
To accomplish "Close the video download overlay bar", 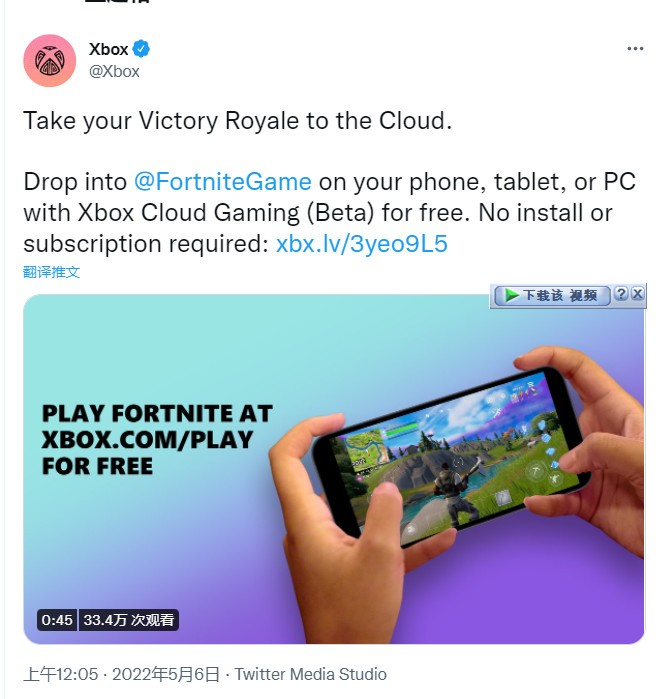I will click(x=638, y=294).
